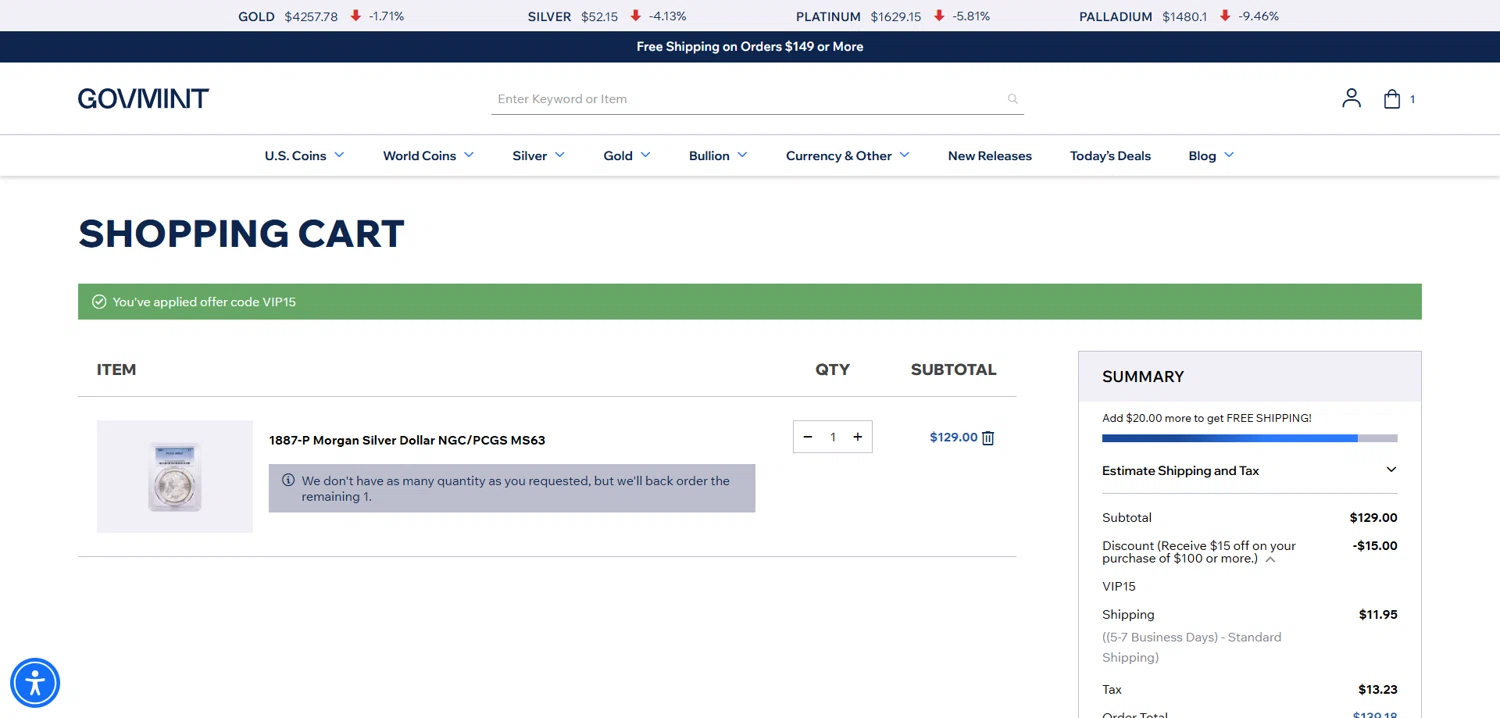Expand Estimate Shipping and Tax section
1500x718 pixels.
tap(1249, 470)
